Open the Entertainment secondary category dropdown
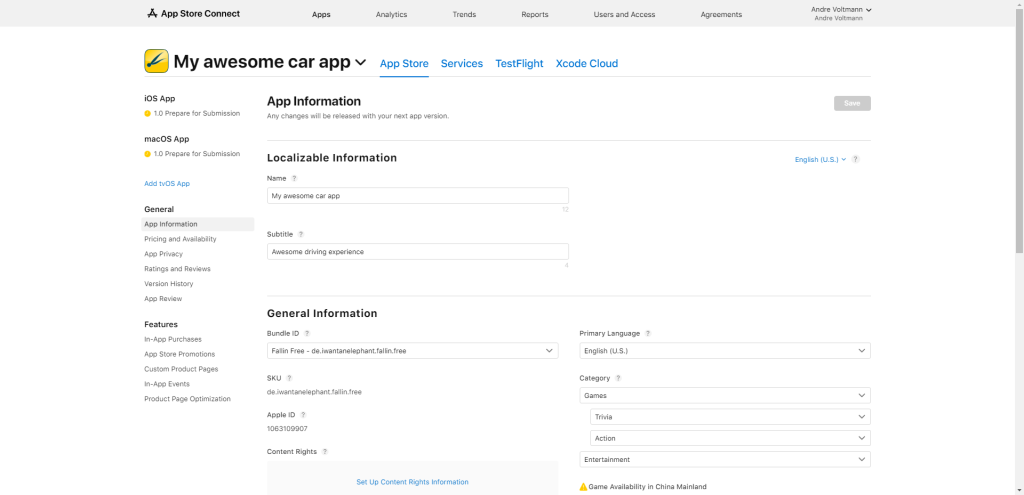 [725, 460]
